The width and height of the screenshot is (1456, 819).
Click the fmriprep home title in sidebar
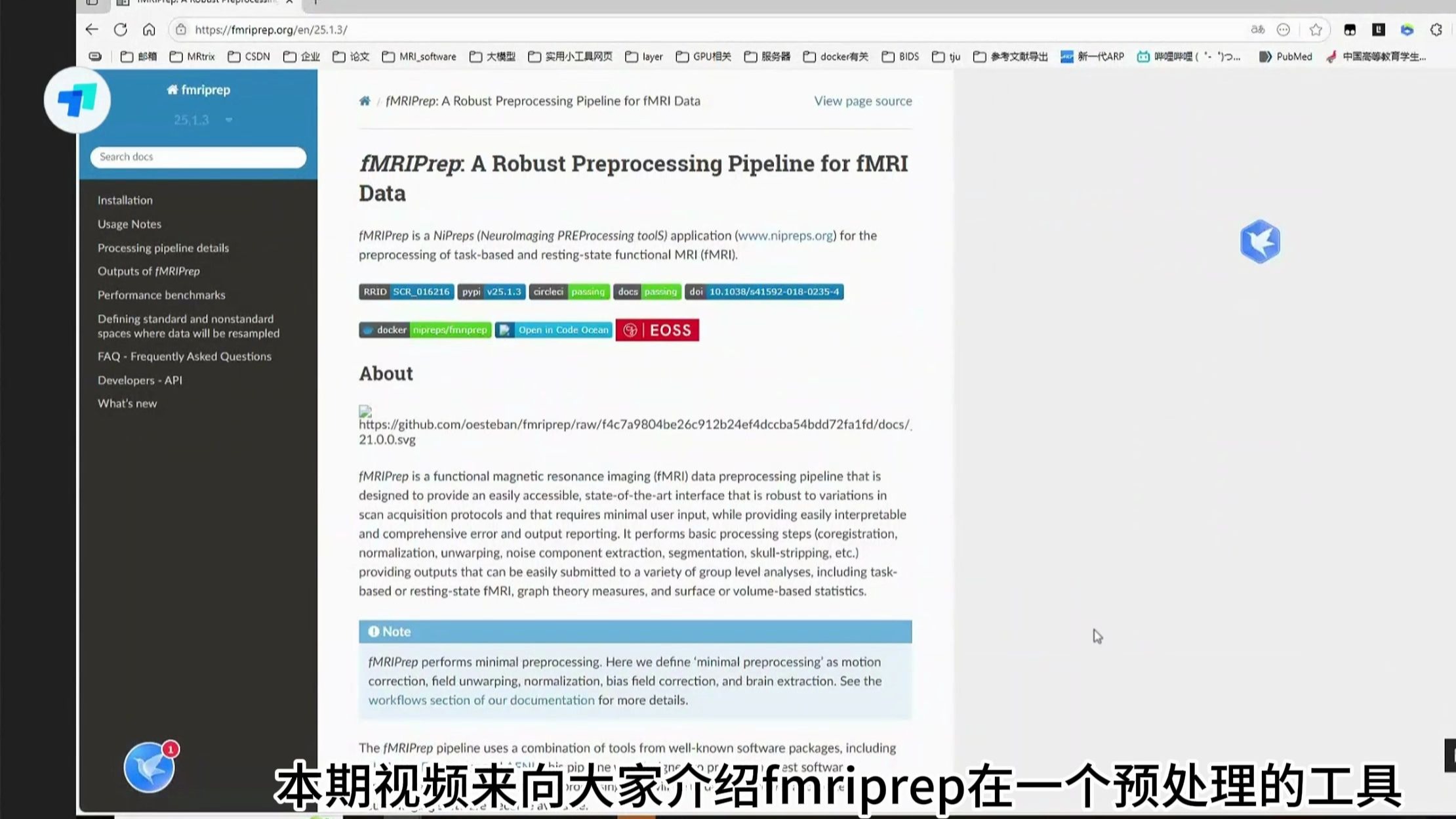(198, 90)
